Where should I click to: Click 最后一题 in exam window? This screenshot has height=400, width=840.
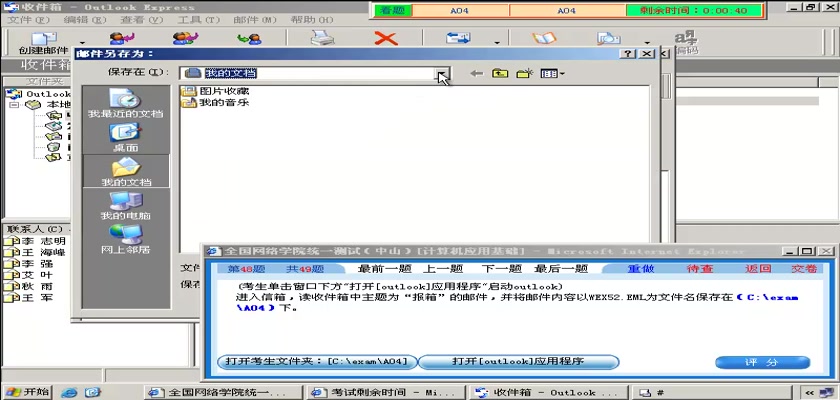tap(561, 269)
